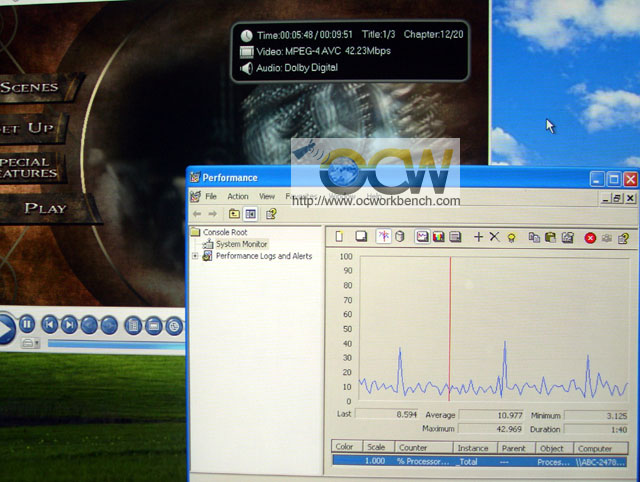The width and height of the screenshot is (640, 482).
Task: Select the % Processor _Total counter row
Action: pos(480,461)
